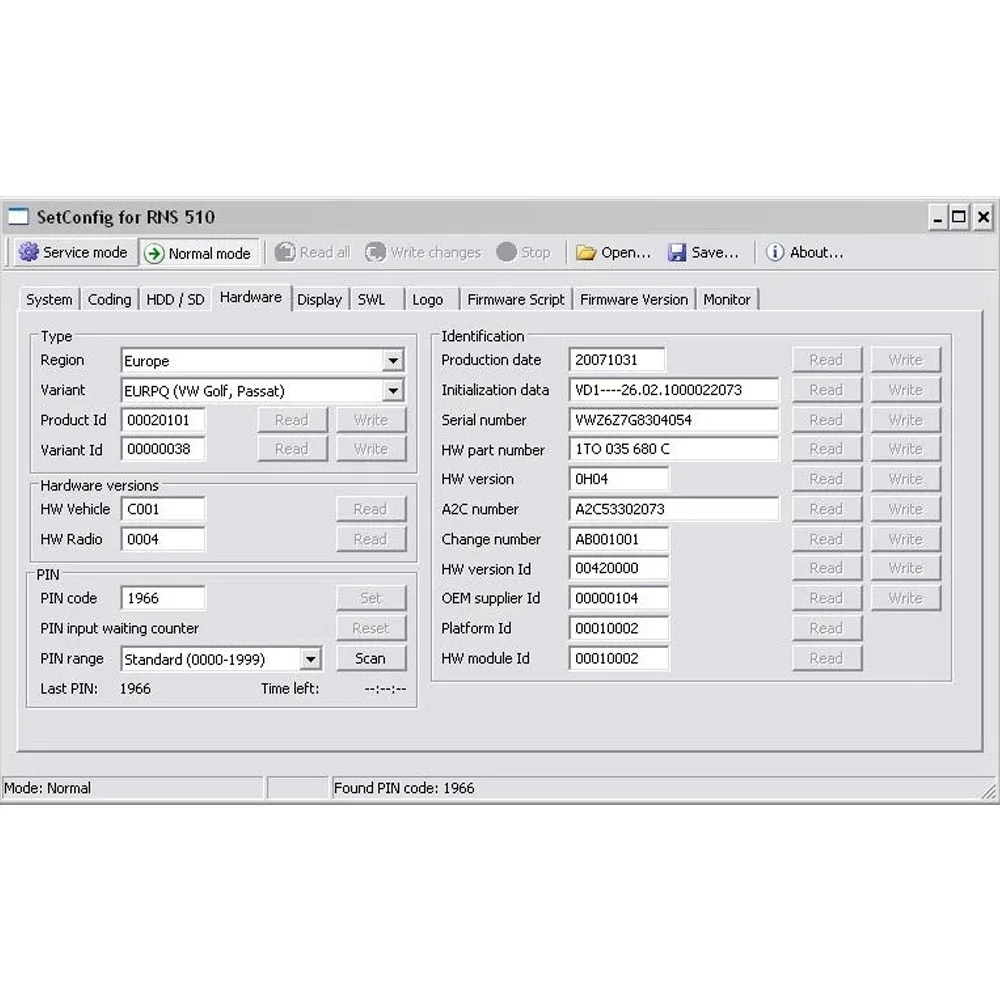This screenshot has height=1000, width=1000.
Task: Click the Production date field
Action: [617, 360]
